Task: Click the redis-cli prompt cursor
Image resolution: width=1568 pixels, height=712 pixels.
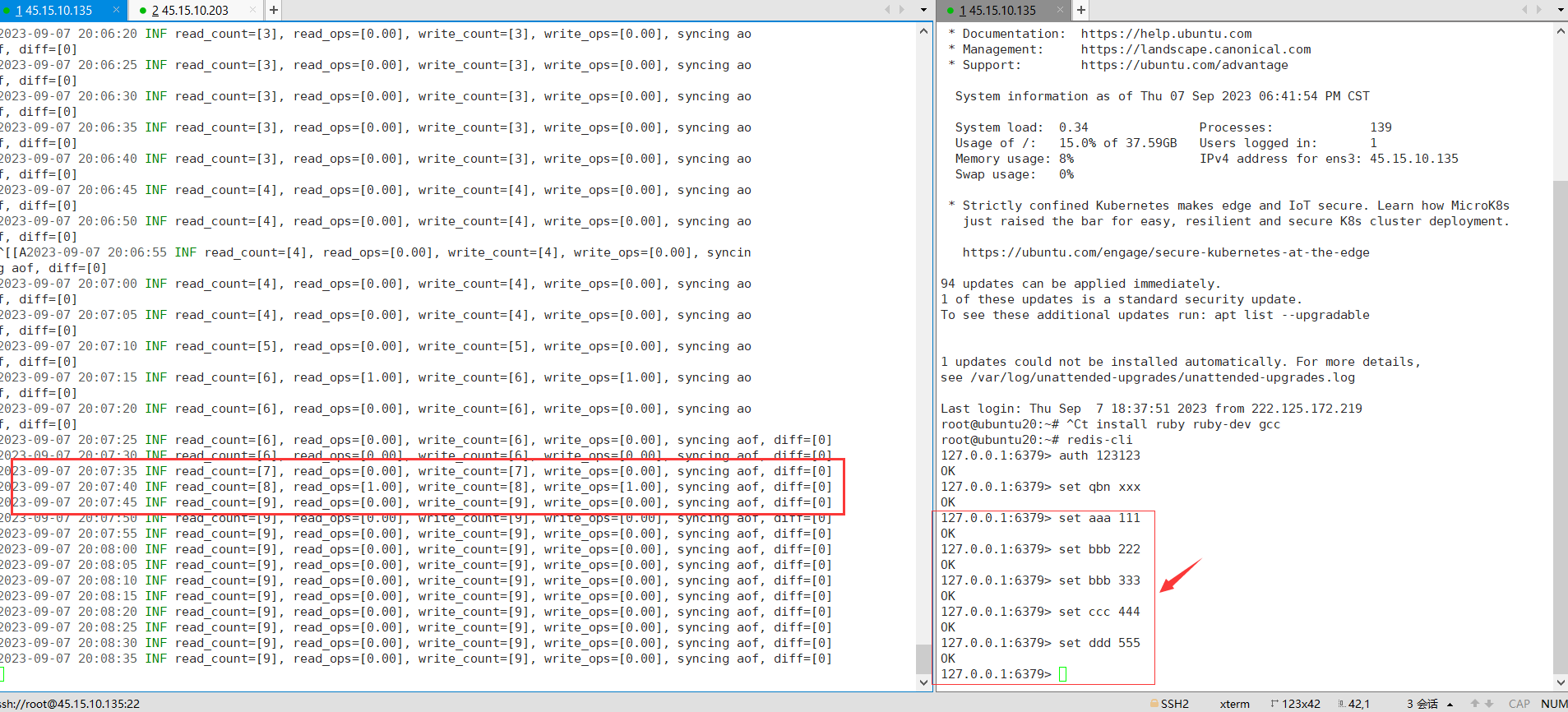Action: pos(1062,674)
